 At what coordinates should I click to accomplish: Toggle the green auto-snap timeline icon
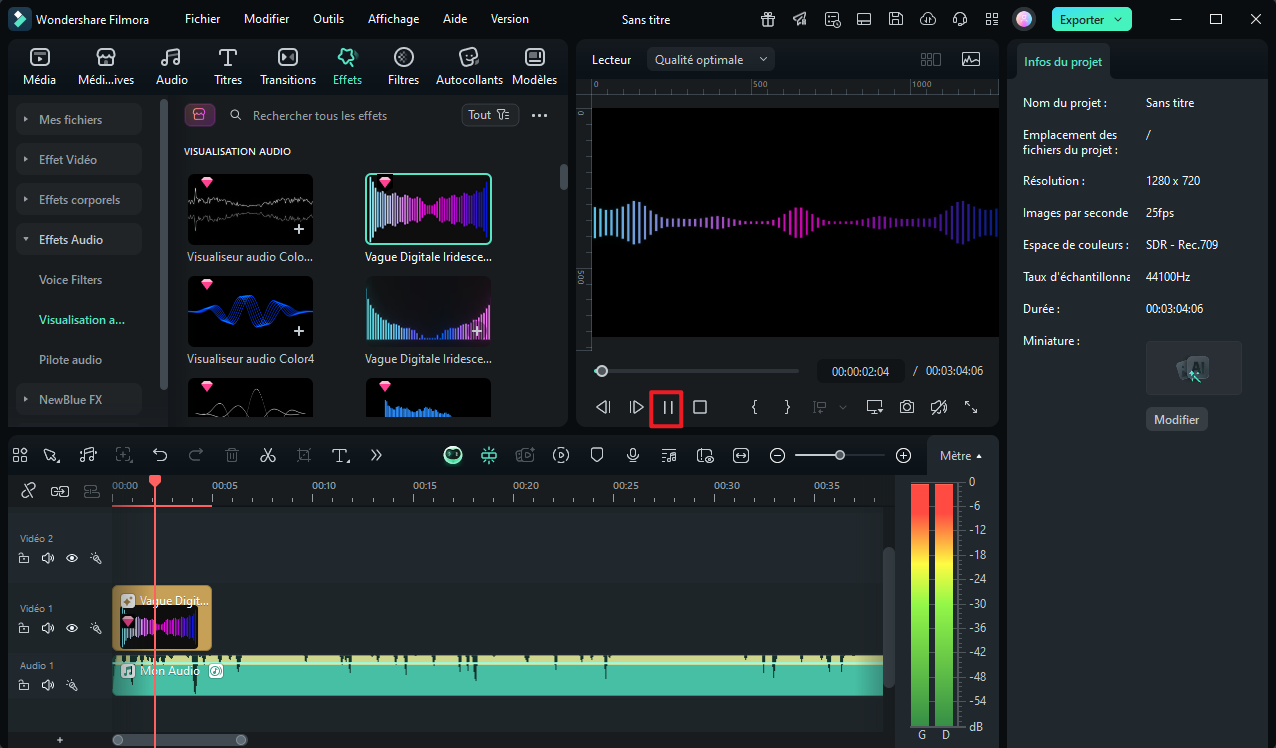[489, 455]
